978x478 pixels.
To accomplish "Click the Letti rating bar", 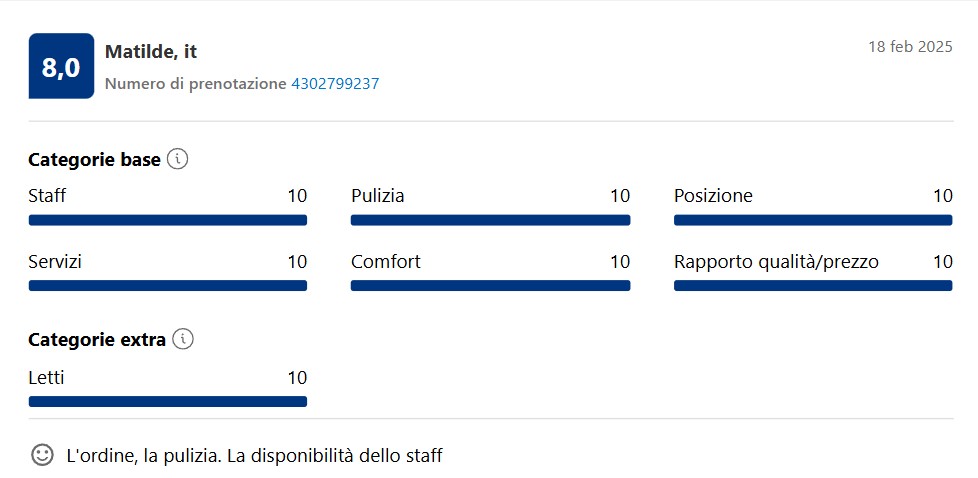I will point(168,402).
